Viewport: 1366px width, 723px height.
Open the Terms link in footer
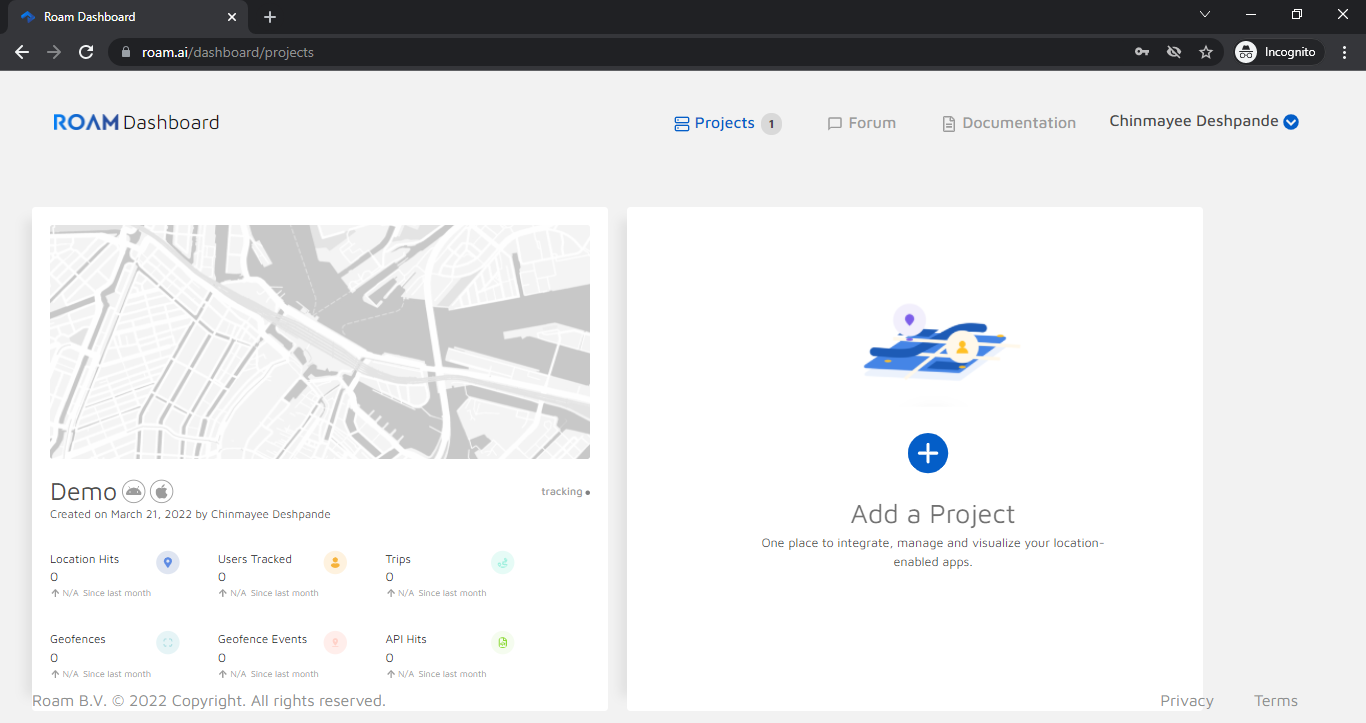coord(1276,701)
